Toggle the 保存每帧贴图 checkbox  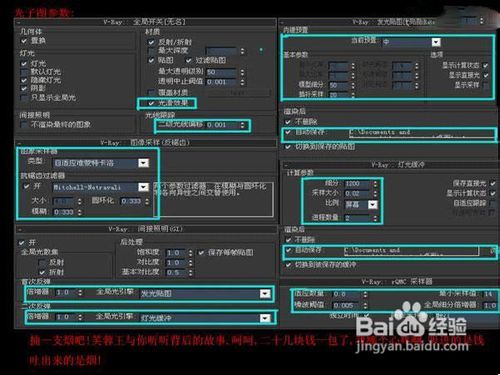point(201,253)
